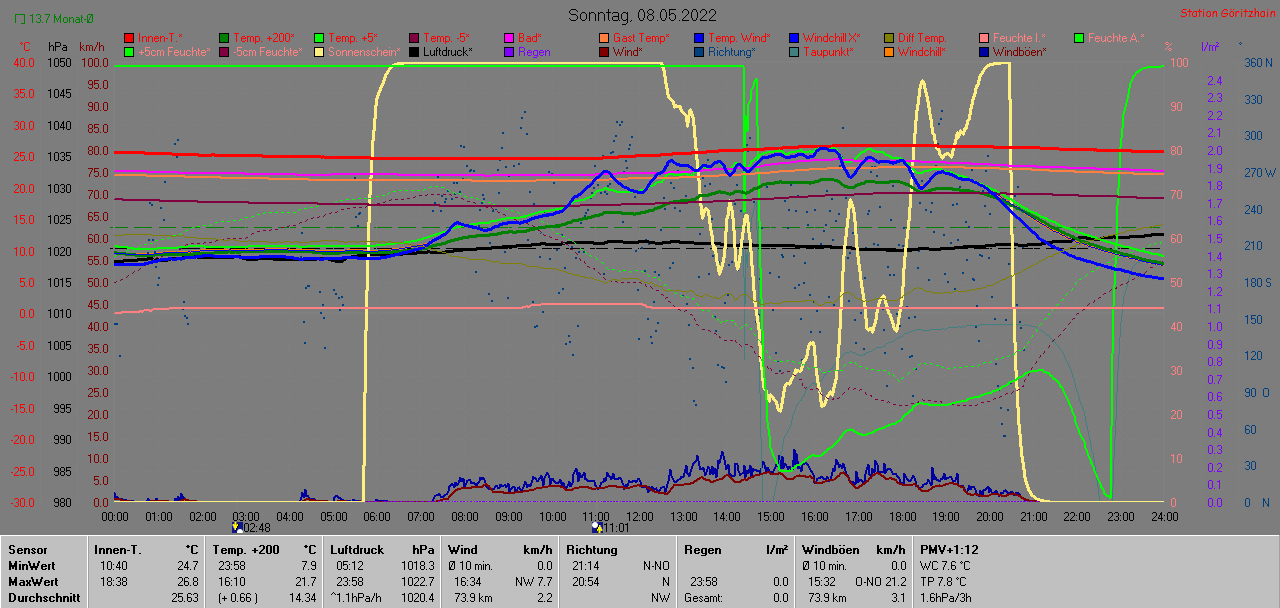Click the 12:00 time axis label

click(x=640, y=516)
